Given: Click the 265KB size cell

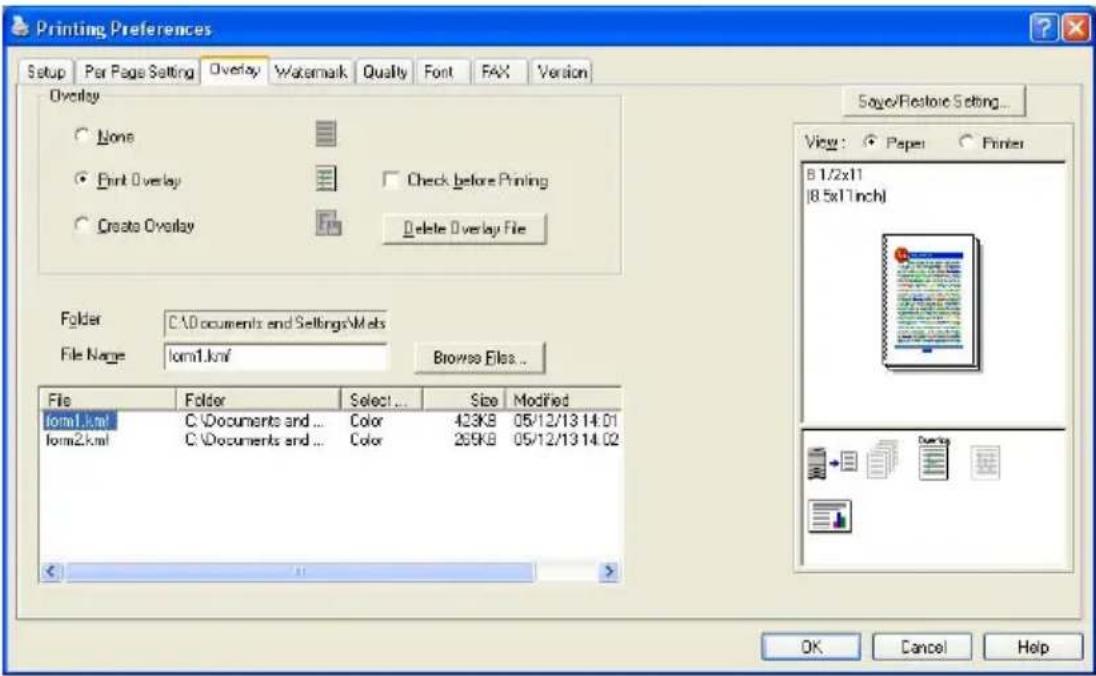Looking at the screenshot, I should pyautogui.click(x=475, y=440).
